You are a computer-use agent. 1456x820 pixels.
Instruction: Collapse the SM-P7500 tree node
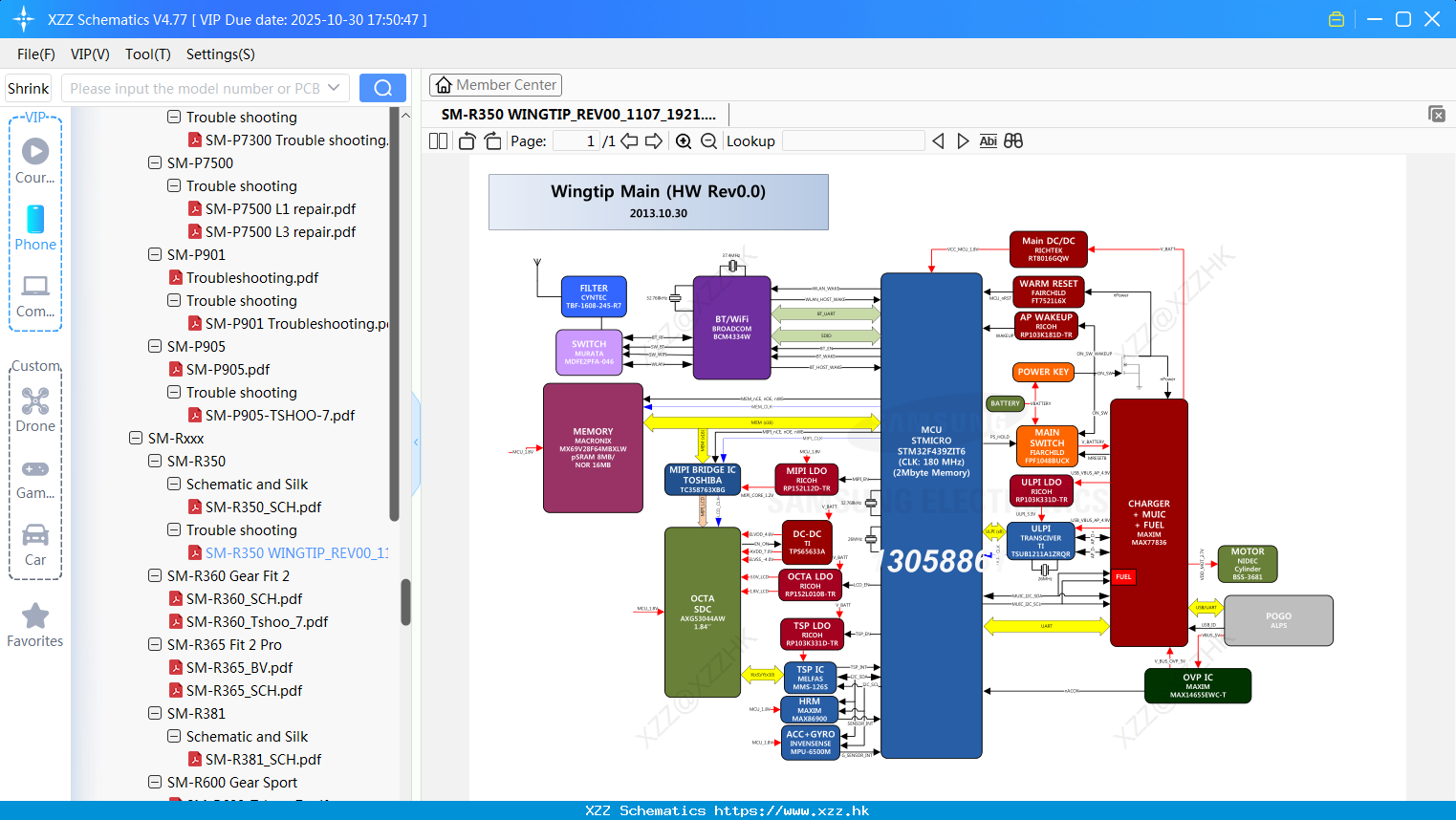[155, 162]
